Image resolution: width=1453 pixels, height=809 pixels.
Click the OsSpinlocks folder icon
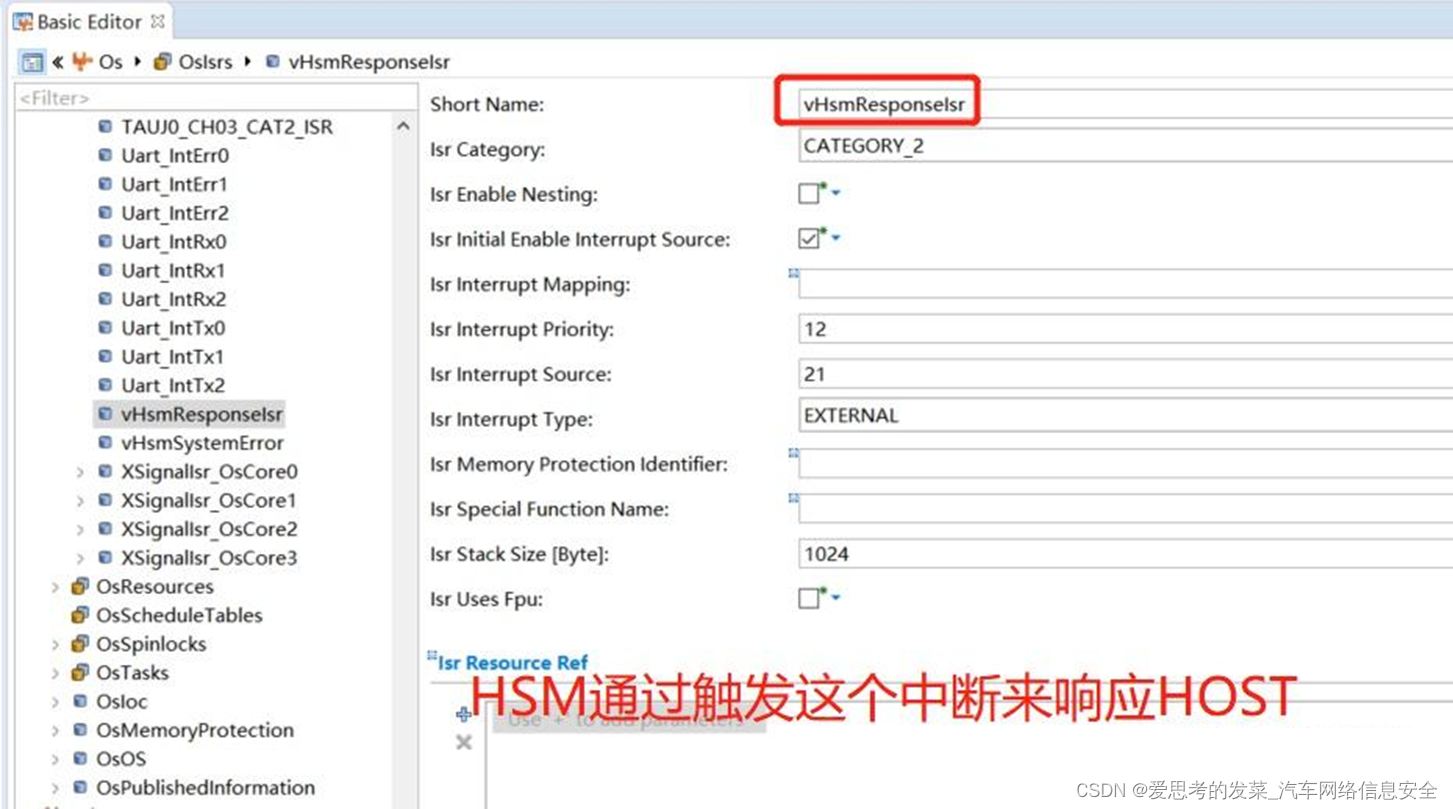pos(80,644)
